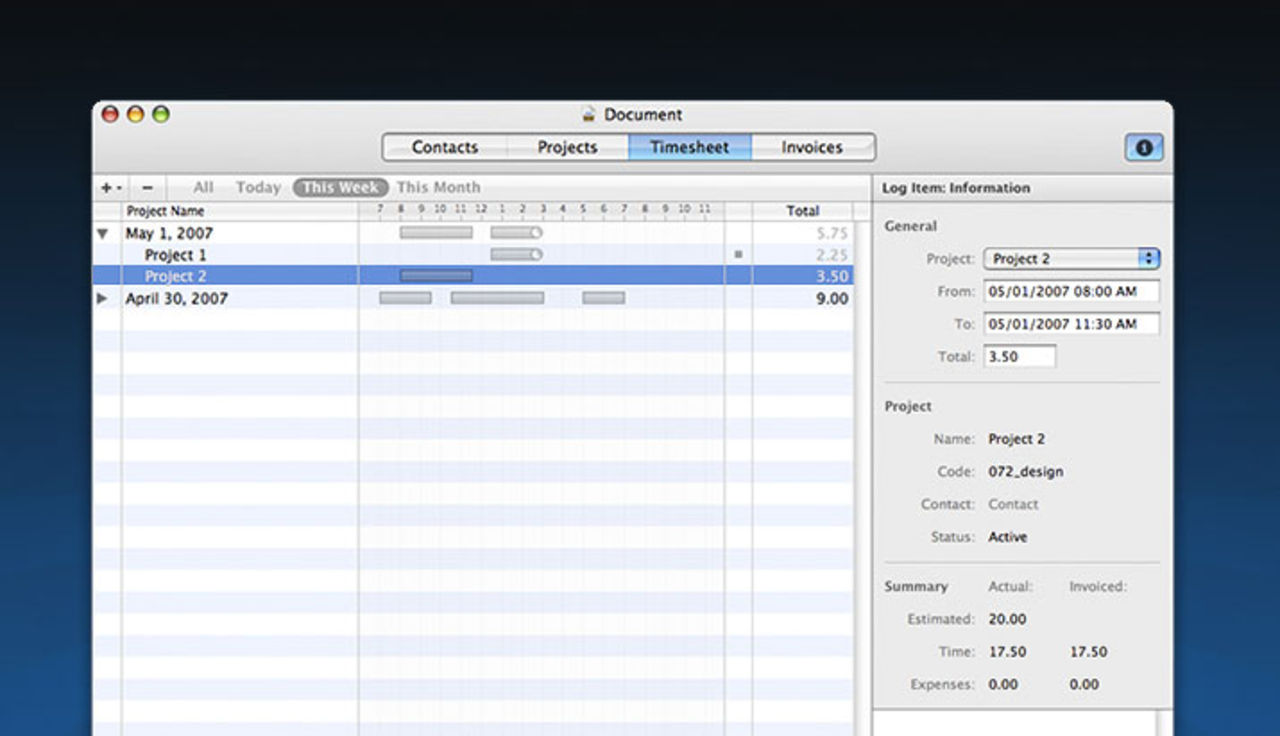The height and width of the screenshot is (736, 1280).
Task: Go to the Projects tab
Action: (567, 148)
